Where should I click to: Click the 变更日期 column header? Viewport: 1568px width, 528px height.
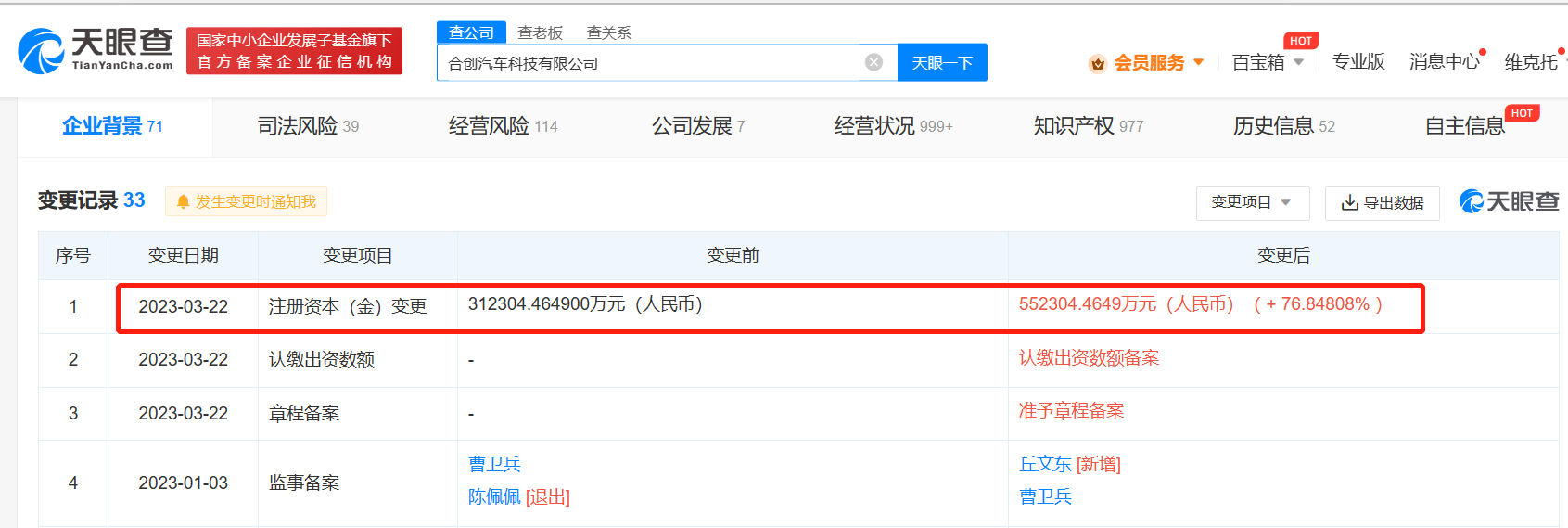184,255
